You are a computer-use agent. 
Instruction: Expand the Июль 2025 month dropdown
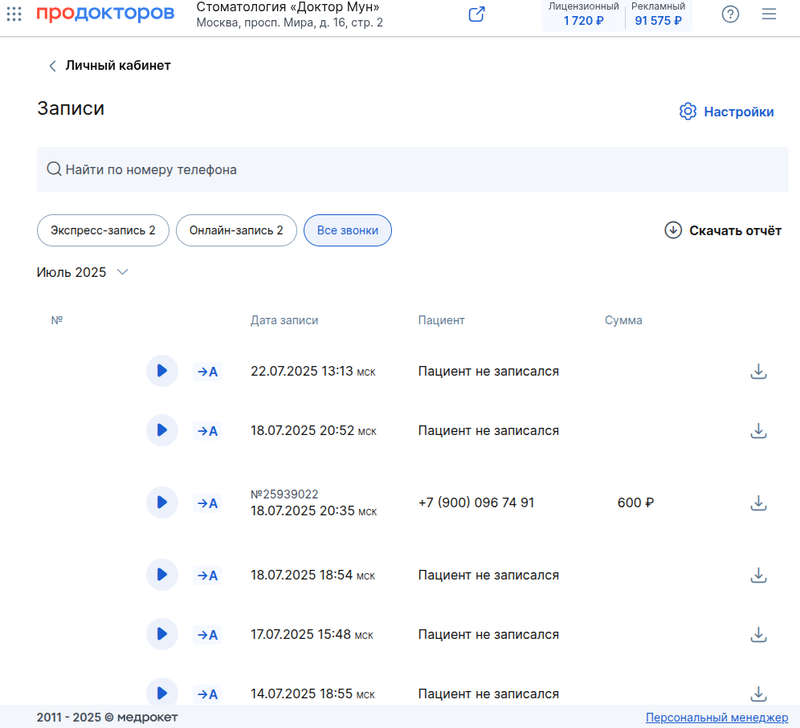[83, 272]
